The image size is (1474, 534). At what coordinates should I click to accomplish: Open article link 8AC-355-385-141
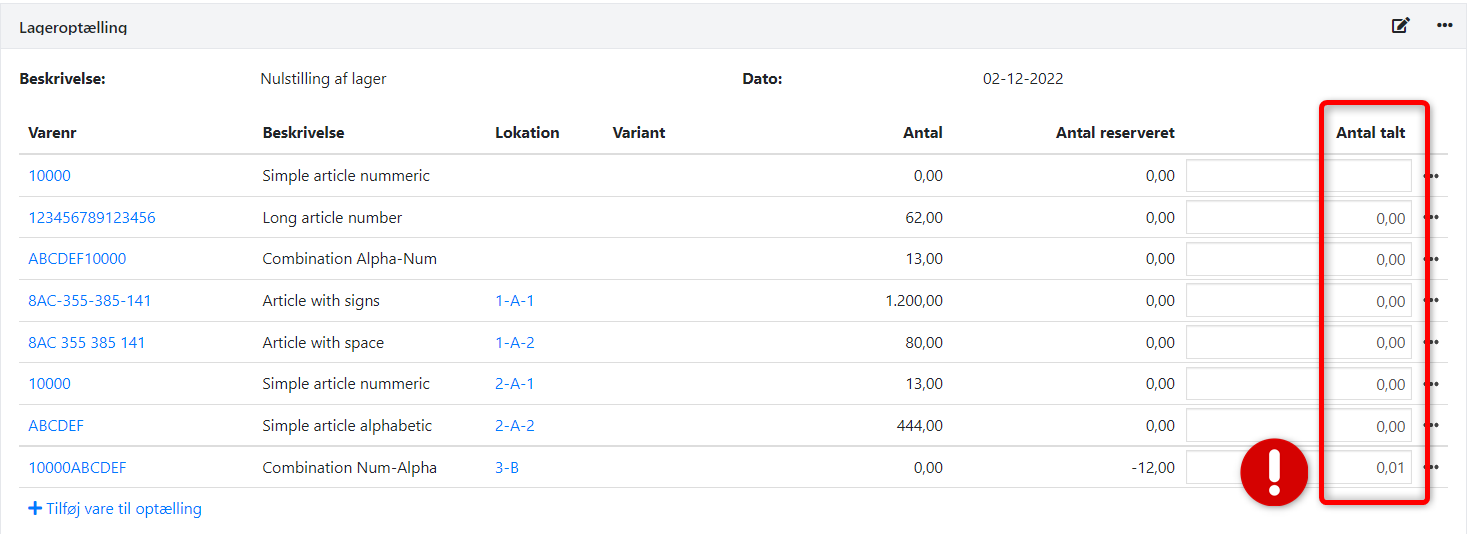[x=90, y=301]
